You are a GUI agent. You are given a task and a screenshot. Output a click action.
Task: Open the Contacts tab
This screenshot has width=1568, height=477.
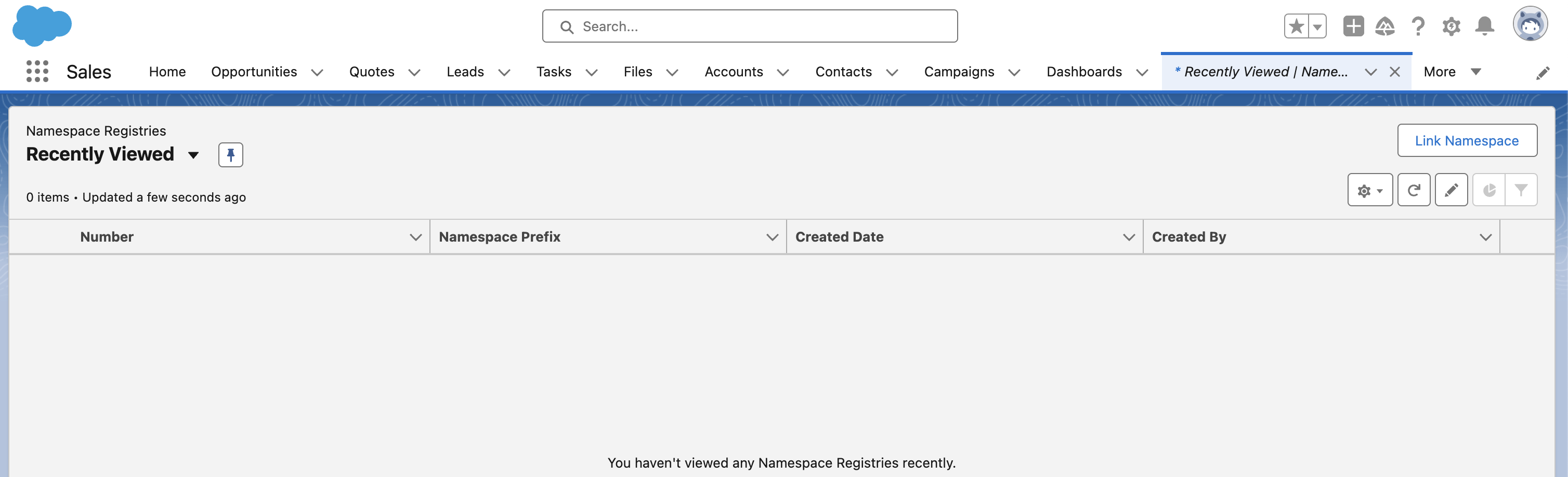843,72
